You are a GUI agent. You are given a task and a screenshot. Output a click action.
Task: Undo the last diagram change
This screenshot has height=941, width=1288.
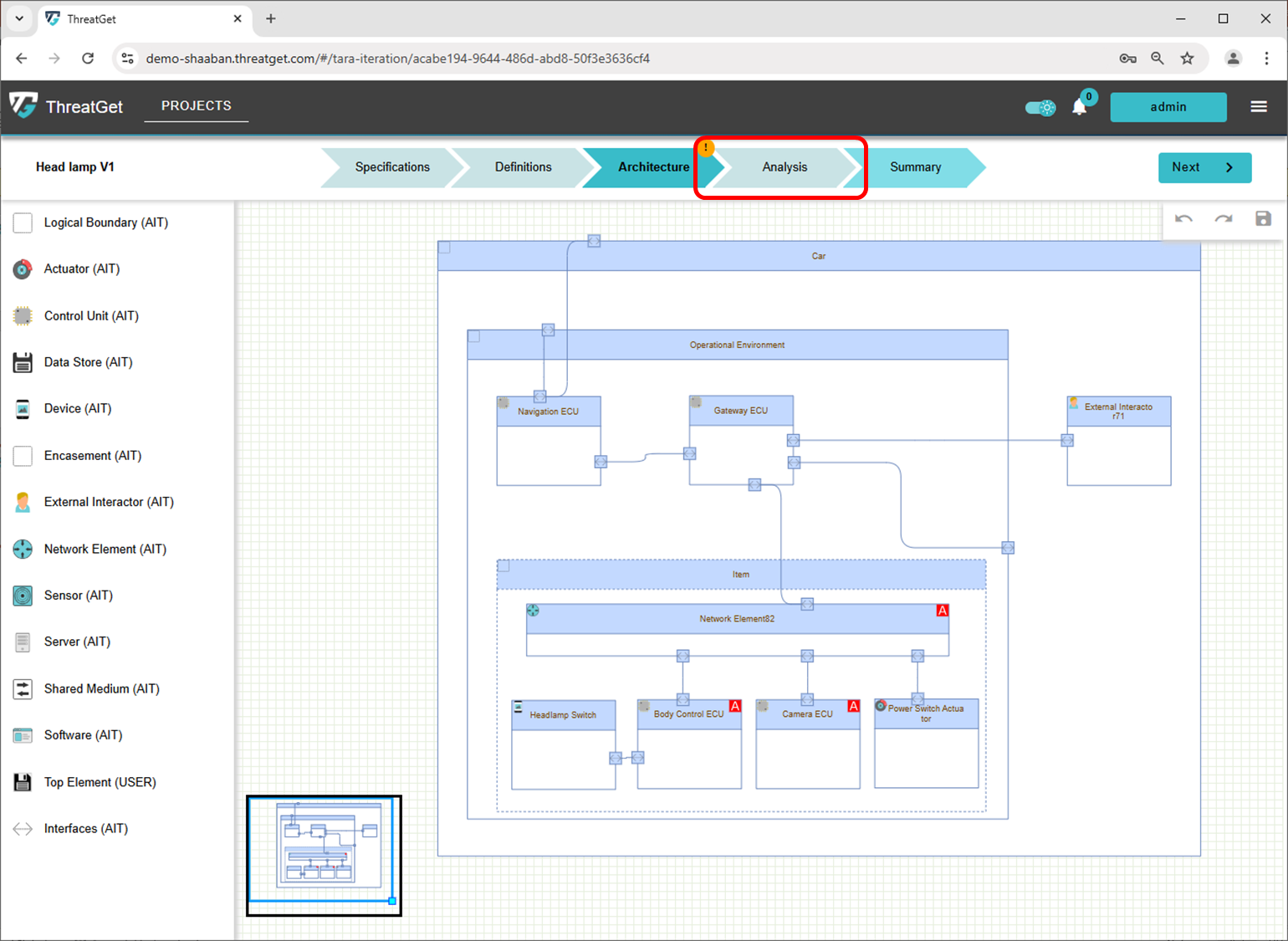point(1183,219)
